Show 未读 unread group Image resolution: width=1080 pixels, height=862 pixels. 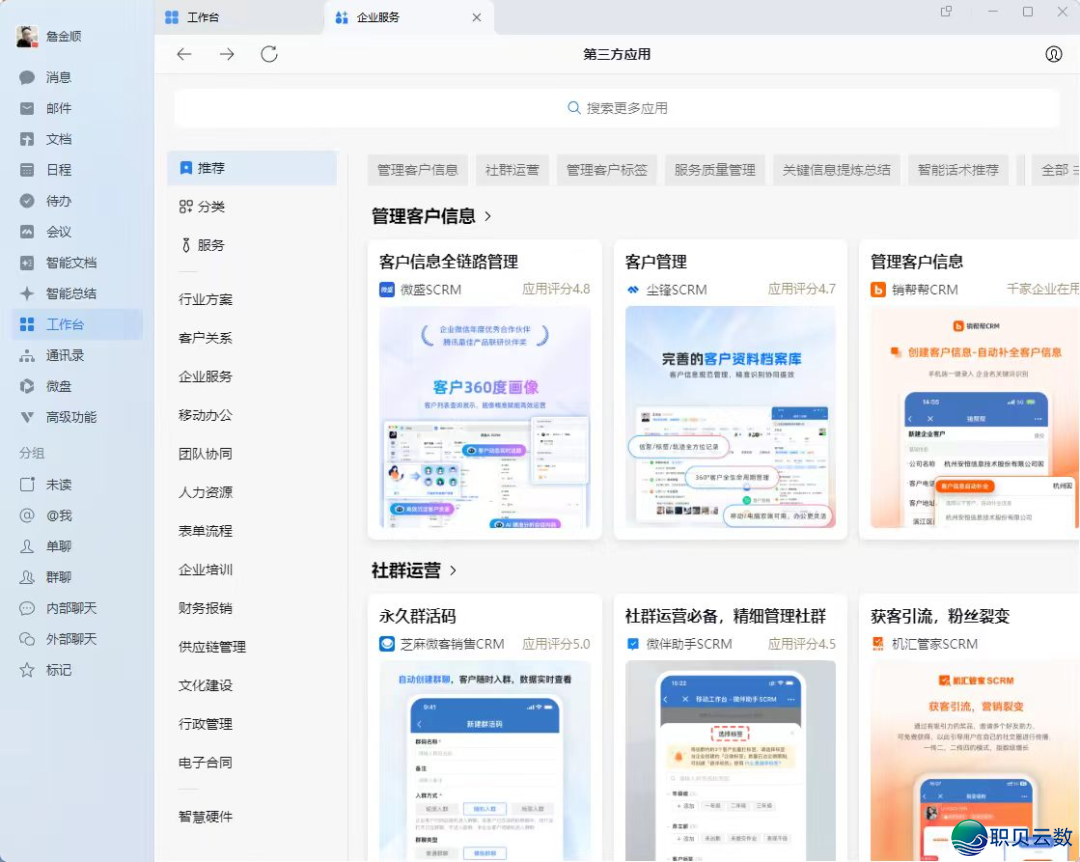point(45,484)
